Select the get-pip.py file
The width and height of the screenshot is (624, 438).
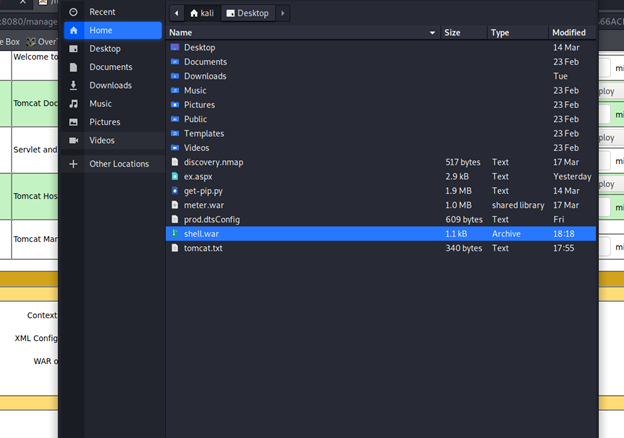[381, 191]
